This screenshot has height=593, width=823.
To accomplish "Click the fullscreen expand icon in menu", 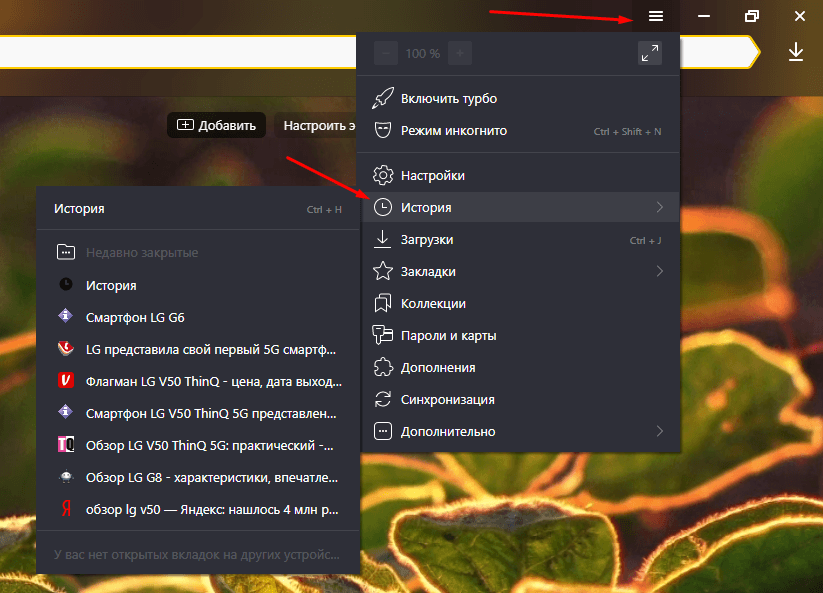I will tap(650, 53).
